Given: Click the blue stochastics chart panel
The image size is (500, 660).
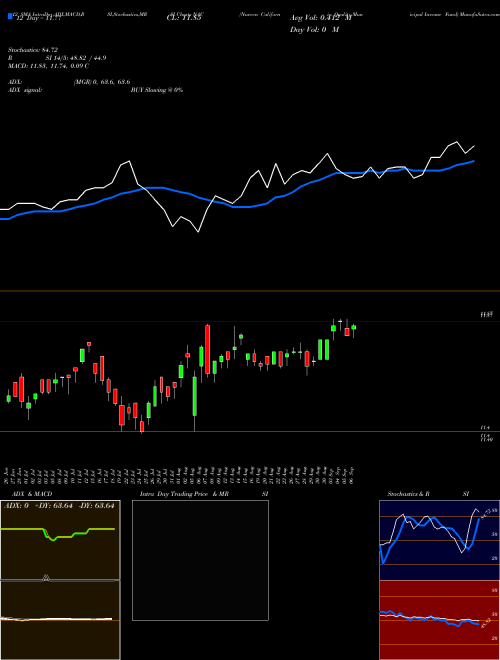Looking at the screenshot, I should pyautogui.click(x=439, y=540).
